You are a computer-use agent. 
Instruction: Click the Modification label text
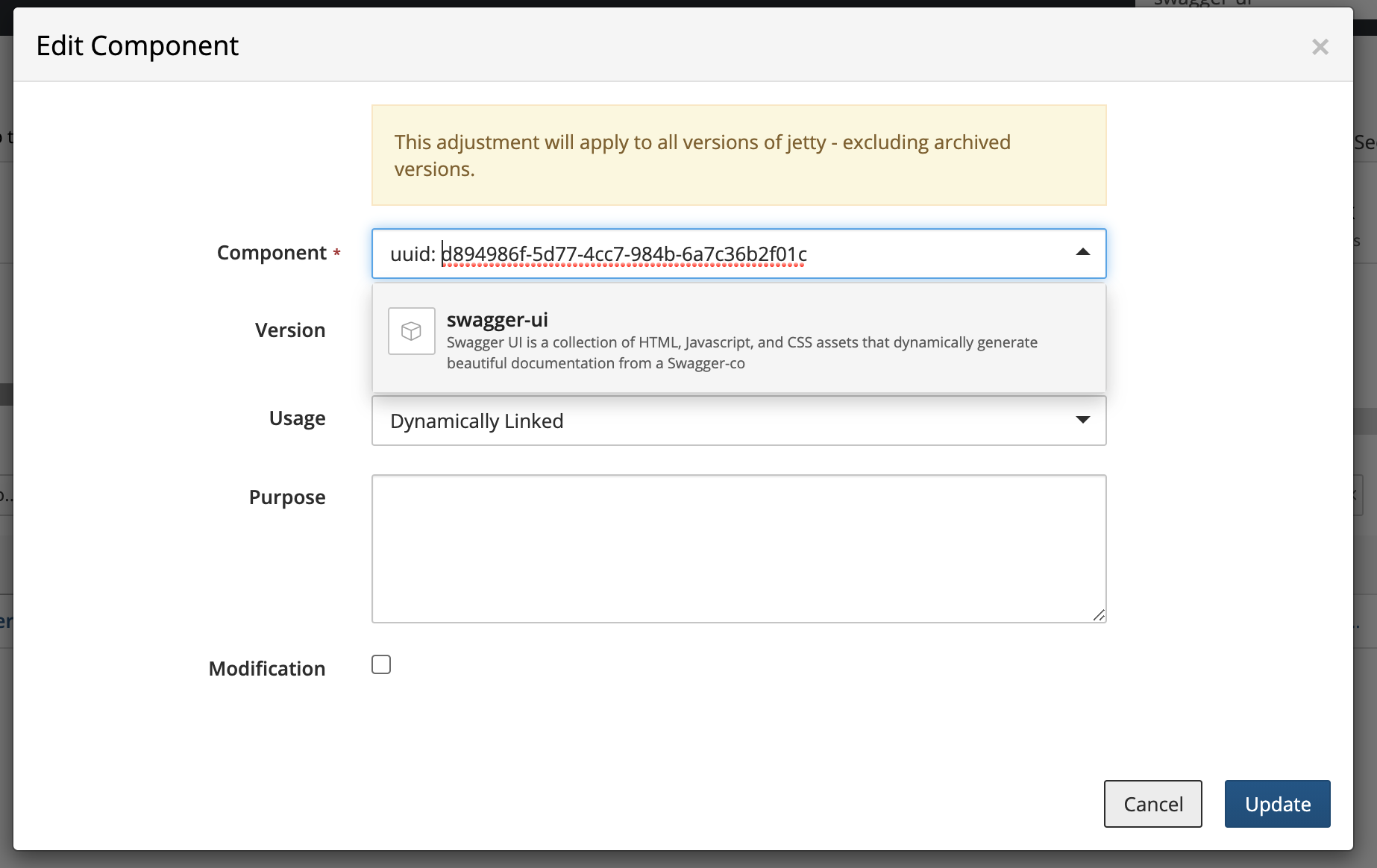[x=266, y=668]
